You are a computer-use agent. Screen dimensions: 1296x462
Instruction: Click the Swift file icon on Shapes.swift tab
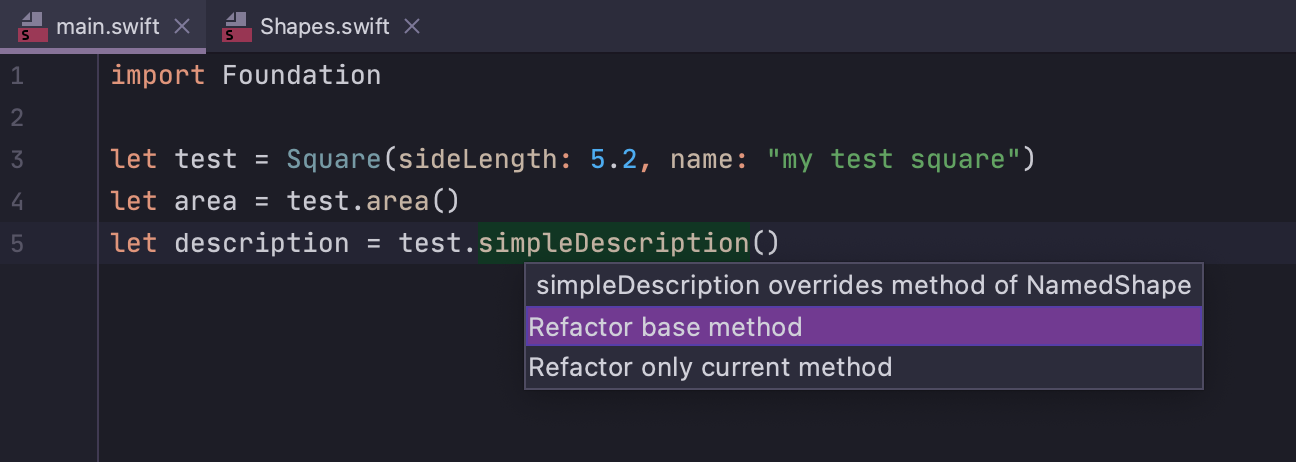tap(237, 27)
